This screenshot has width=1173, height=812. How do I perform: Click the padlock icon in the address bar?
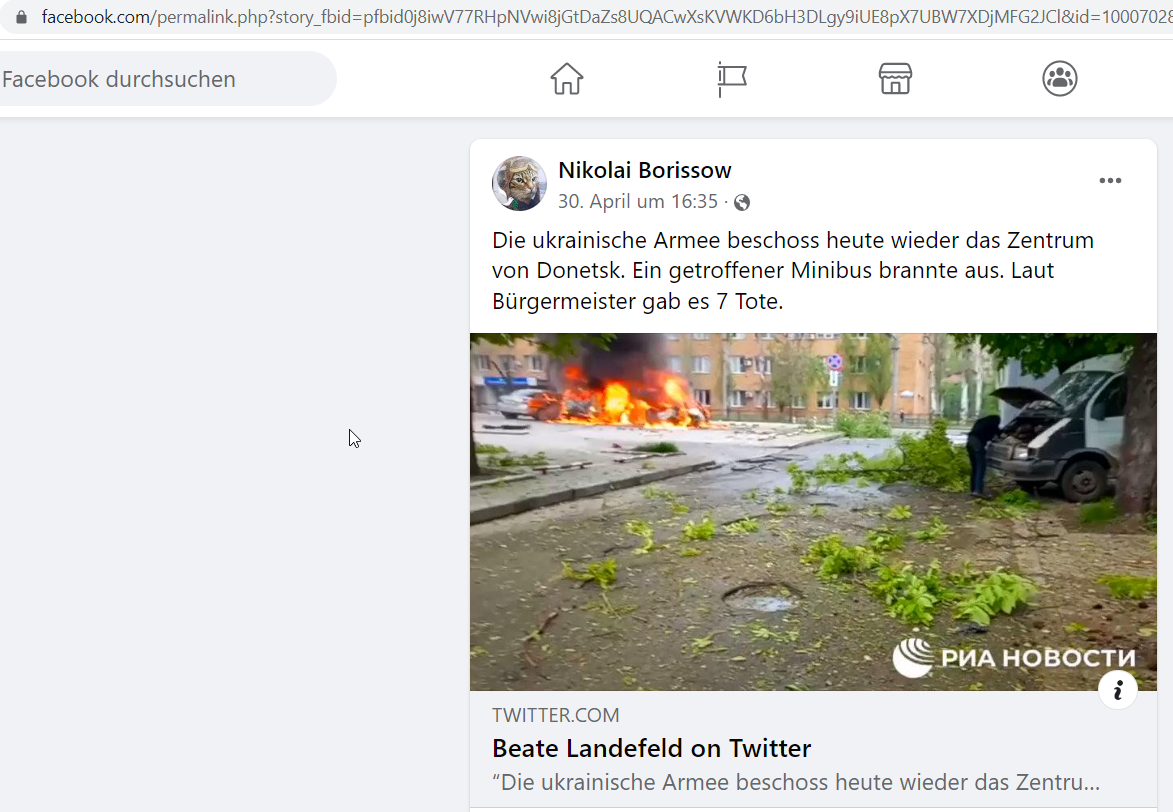pyautogui.click(x=21, y=17)
